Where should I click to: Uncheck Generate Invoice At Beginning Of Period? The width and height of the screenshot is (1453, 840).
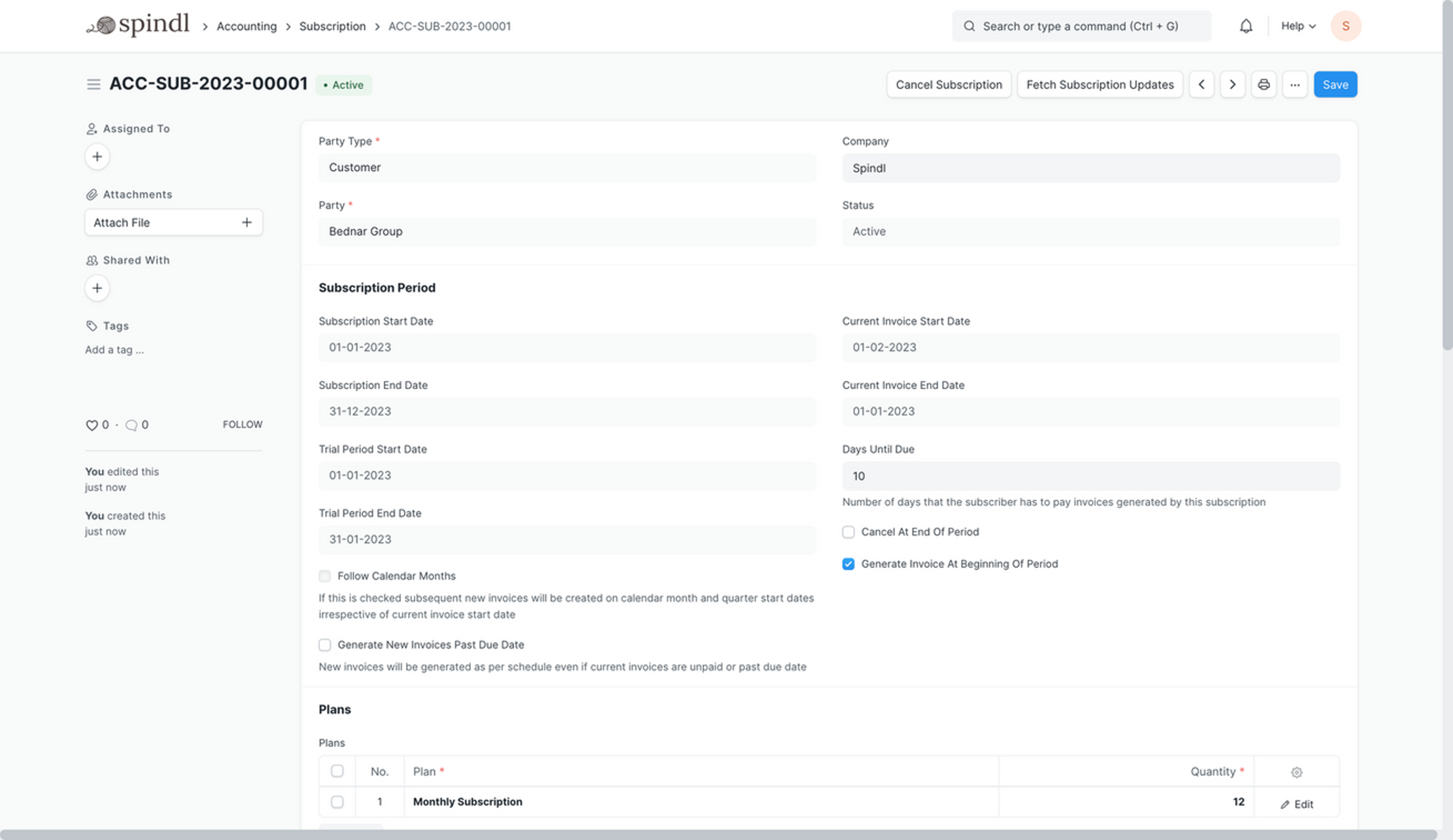pyautogui.click(x=848, y=564)
